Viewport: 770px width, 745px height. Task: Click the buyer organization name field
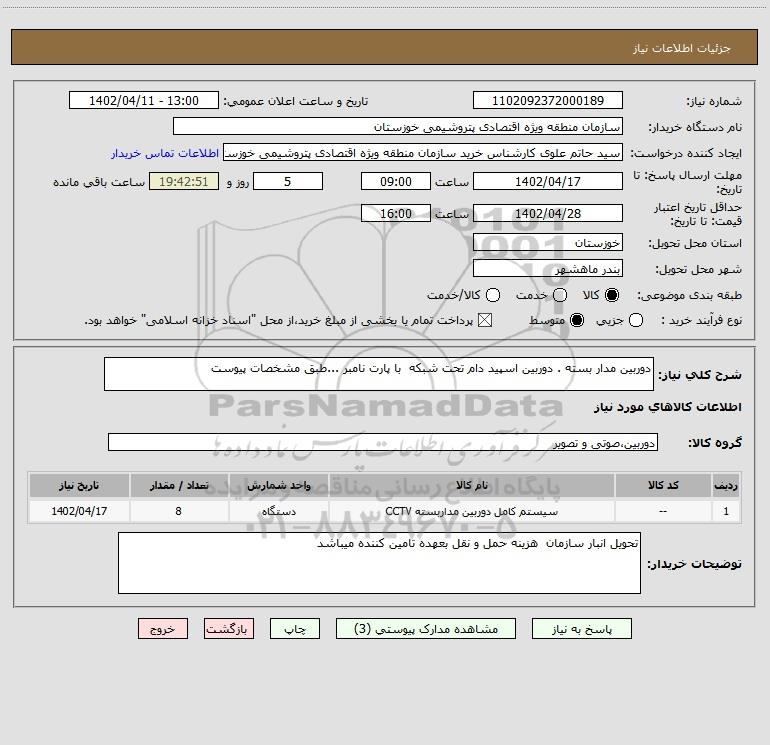398,126
